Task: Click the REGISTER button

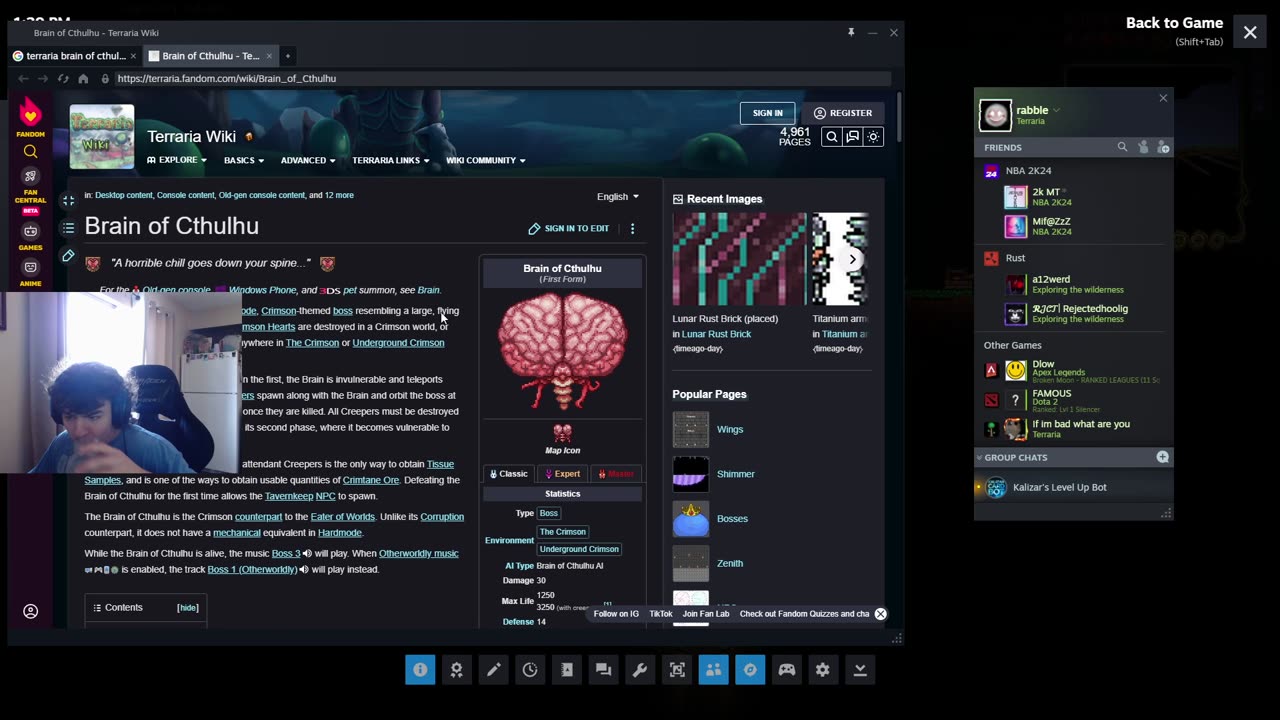Action: (x=843, y=113)
